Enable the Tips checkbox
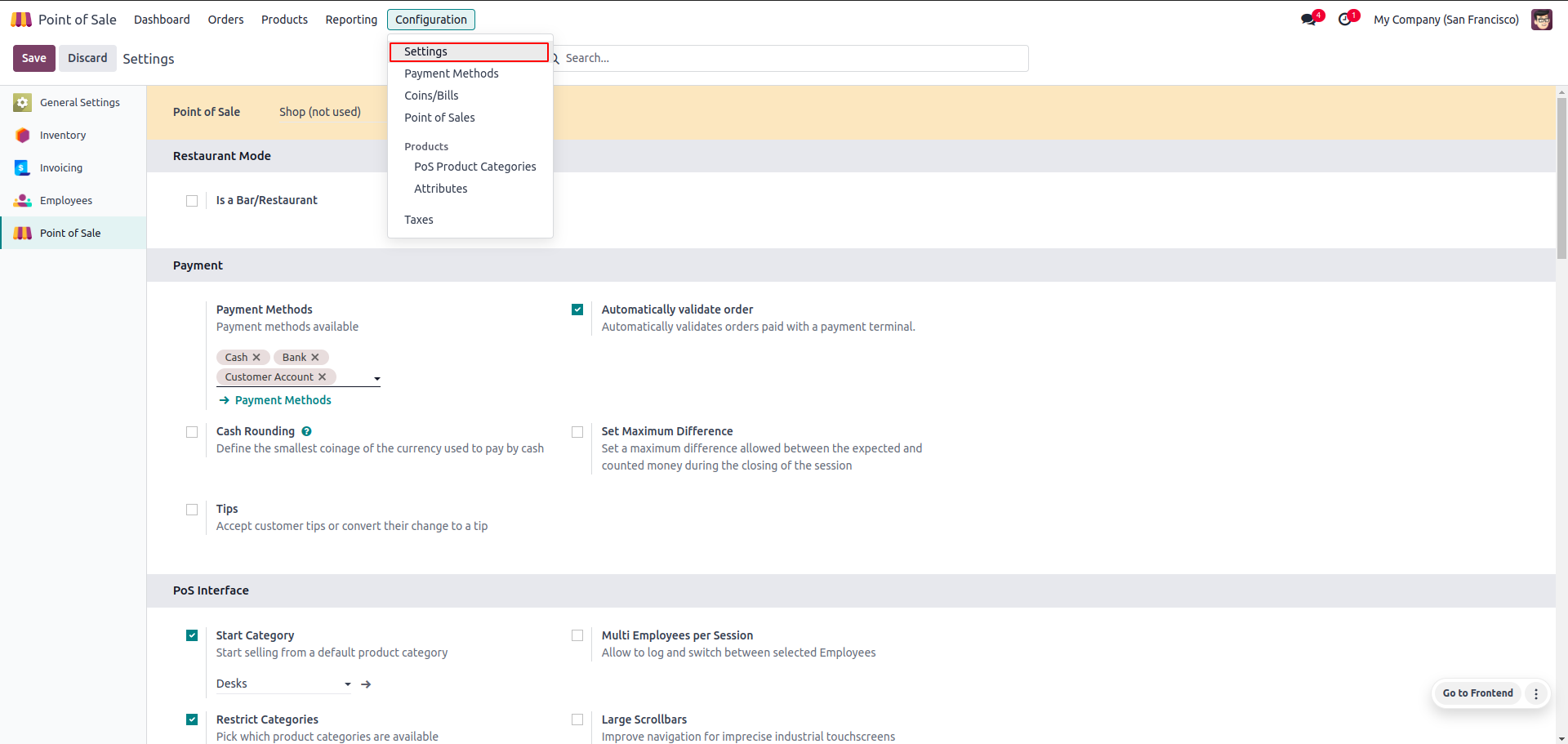Screen dimensions: 1568x744 coord(192,510)
